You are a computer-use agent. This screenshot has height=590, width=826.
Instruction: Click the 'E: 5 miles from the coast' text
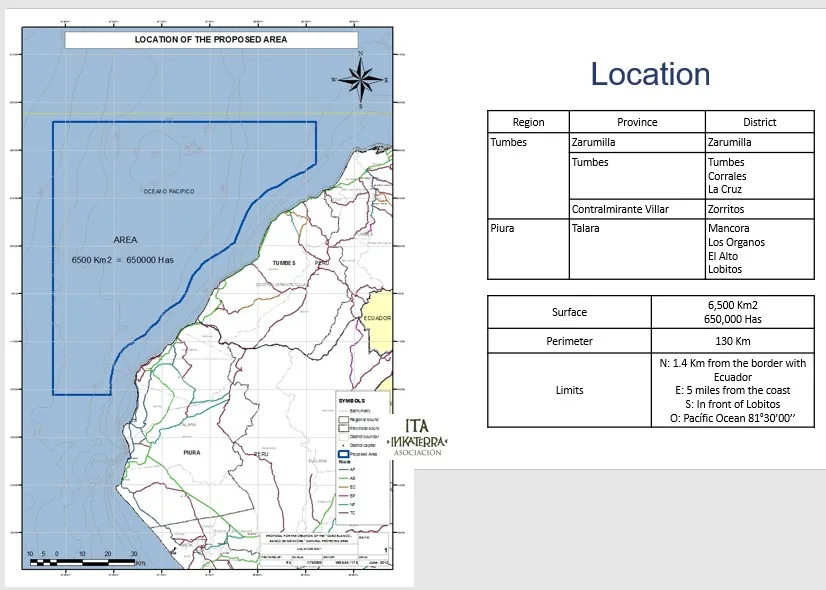point(733,390)
